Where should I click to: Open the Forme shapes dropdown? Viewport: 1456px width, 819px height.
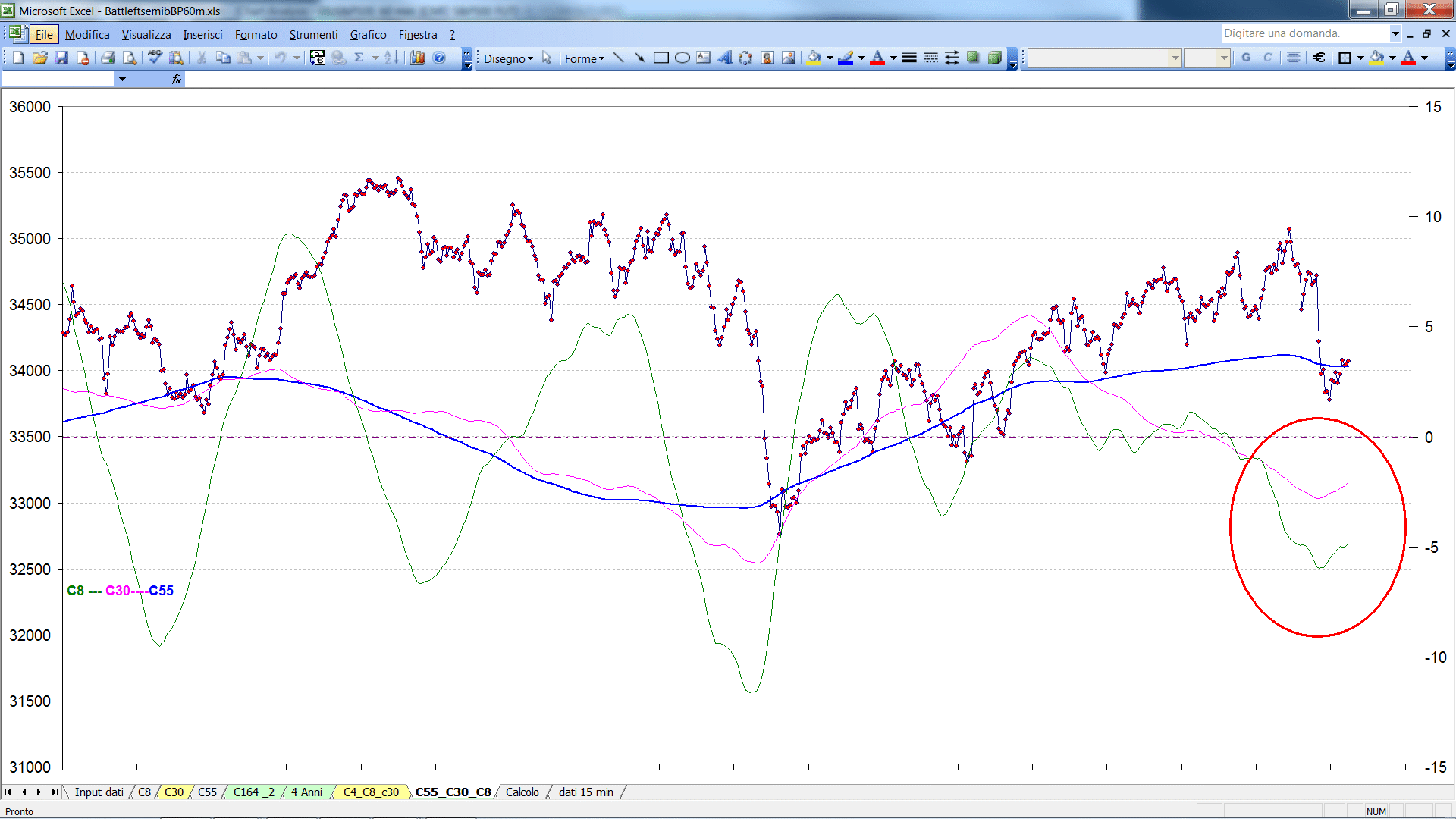tap(584, 58)
